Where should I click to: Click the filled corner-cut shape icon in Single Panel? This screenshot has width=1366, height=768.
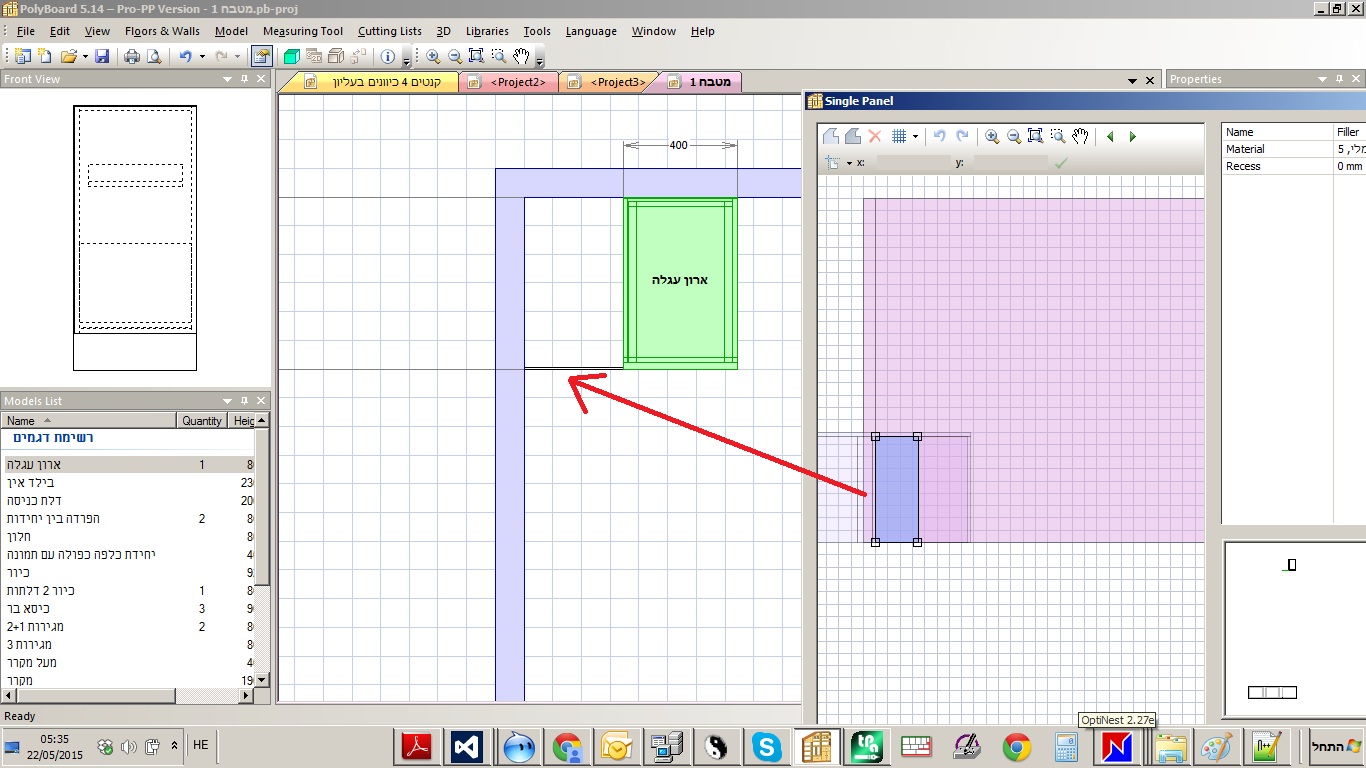click(852, 136)
